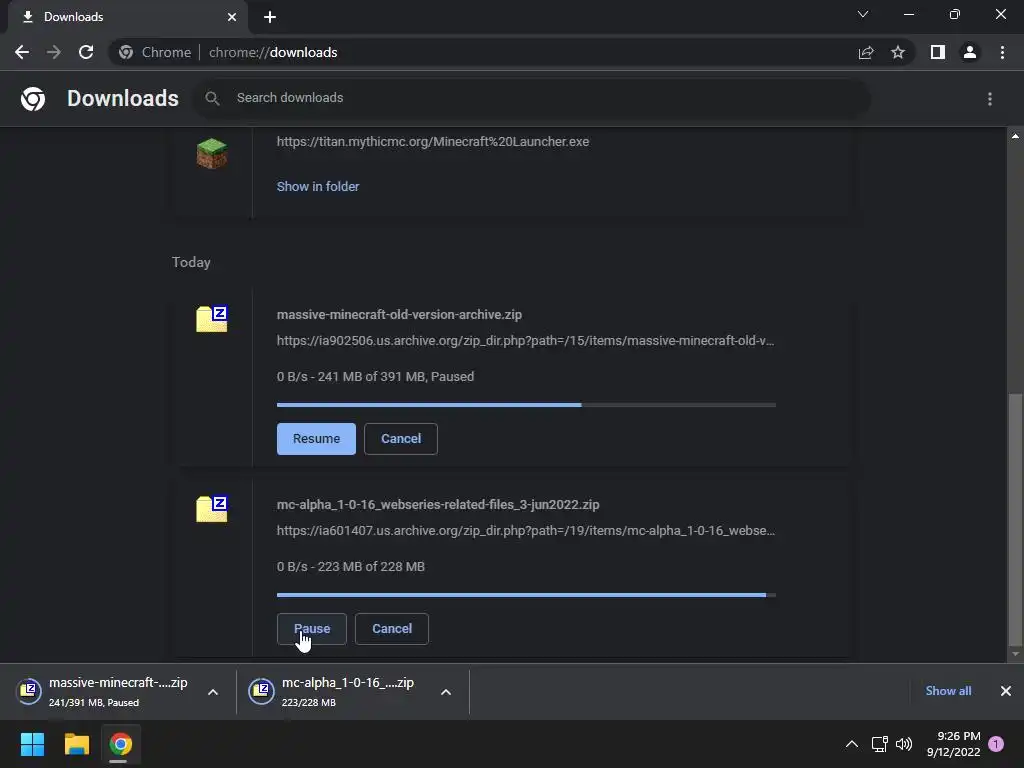This screenshot has width=1024, height=768.
Task: Open the tab search chevron
Action: 863,14
